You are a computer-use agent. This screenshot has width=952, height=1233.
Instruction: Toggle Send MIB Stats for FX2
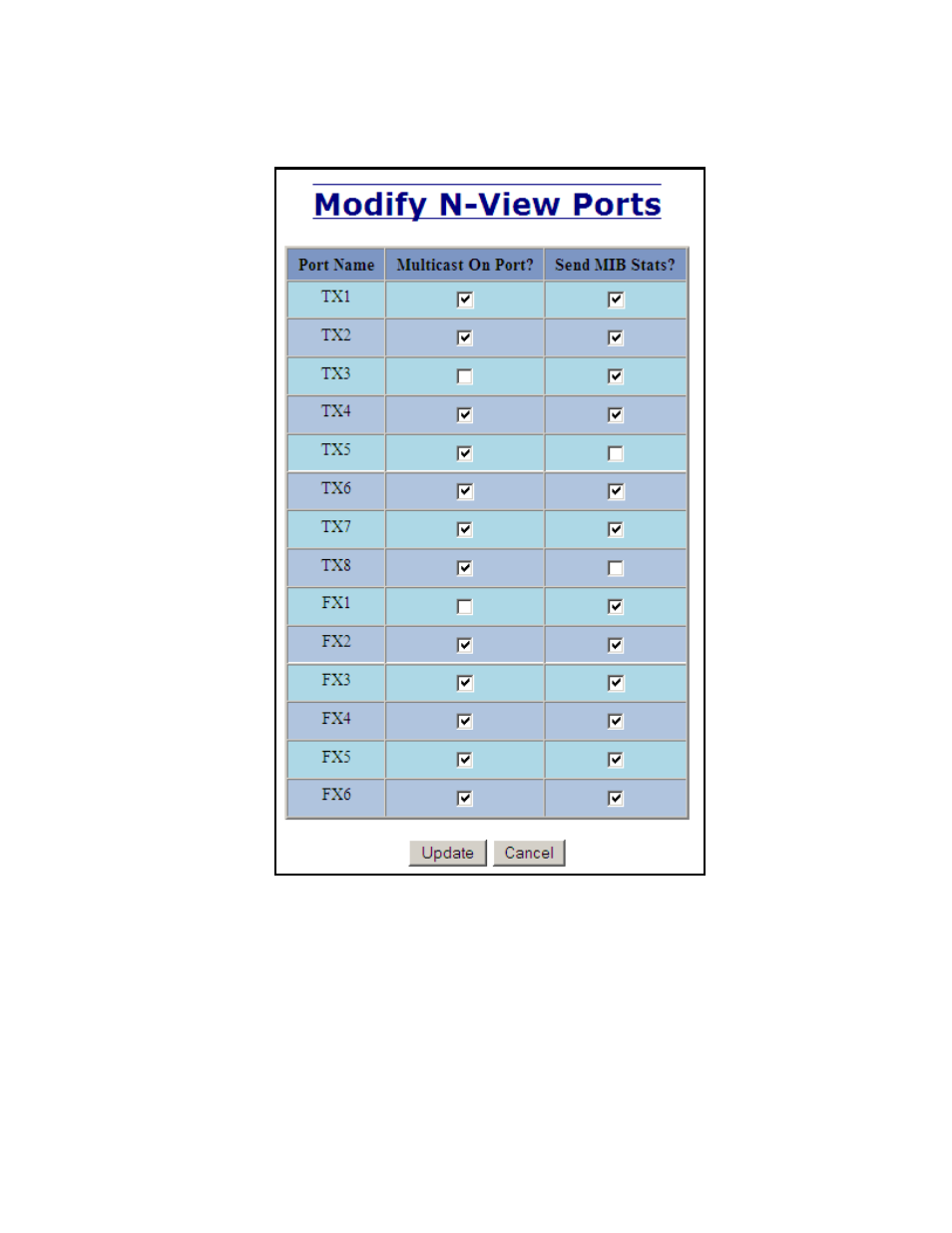click(616, 645)
